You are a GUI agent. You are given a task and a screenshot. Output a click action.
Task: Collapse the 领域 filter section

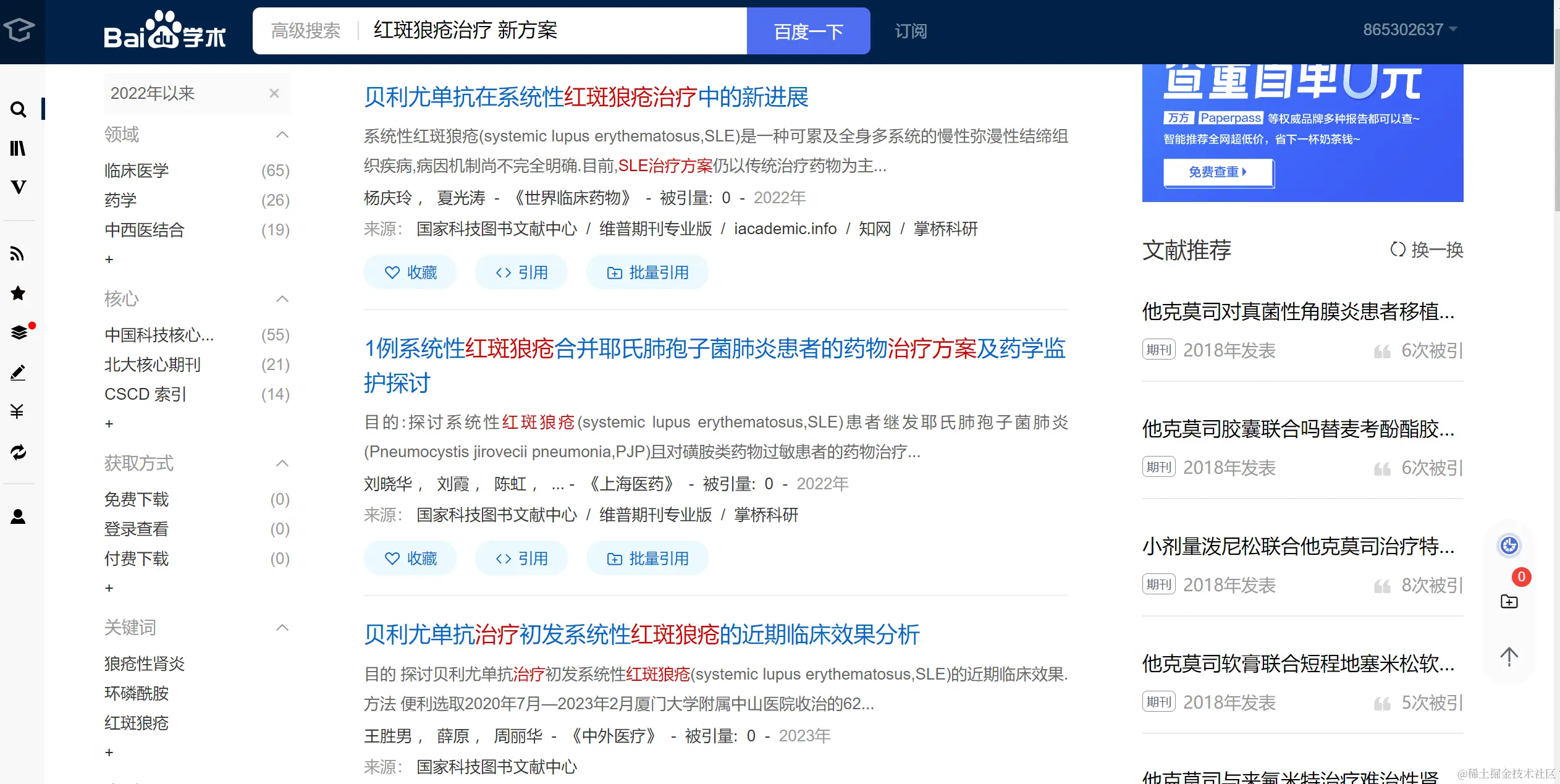click(282, 135)
